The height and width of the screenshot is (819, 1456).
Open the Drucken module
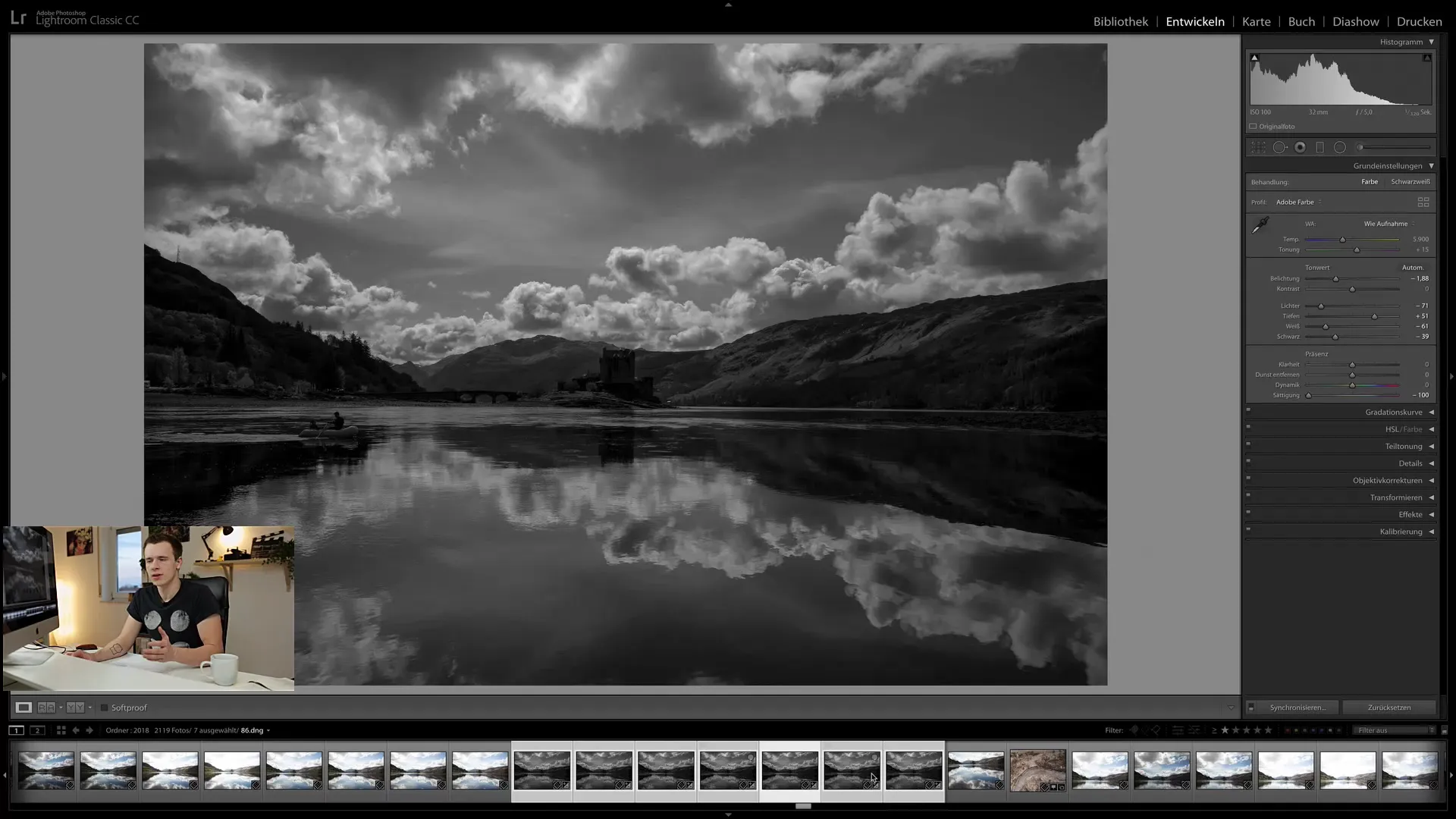pos(1419,21)
